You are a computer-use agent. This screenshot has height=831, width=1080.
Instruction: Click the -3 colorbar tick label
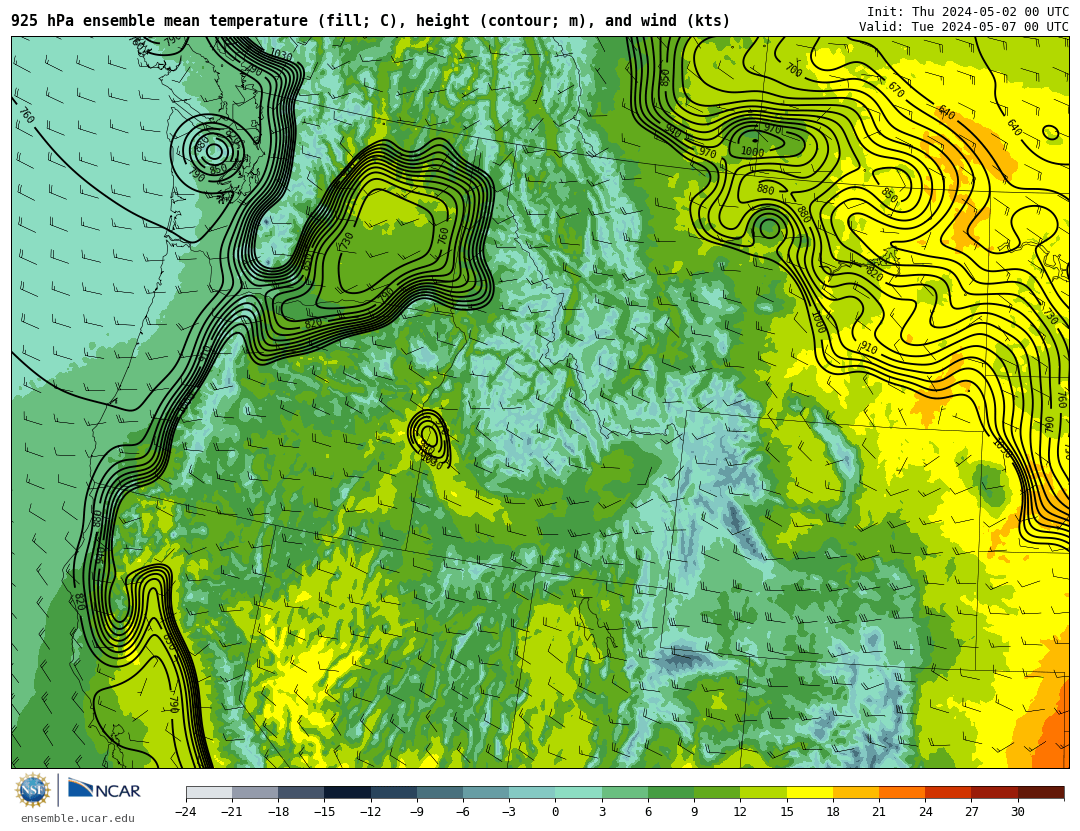pyautogui.click(x=509, y=812)
